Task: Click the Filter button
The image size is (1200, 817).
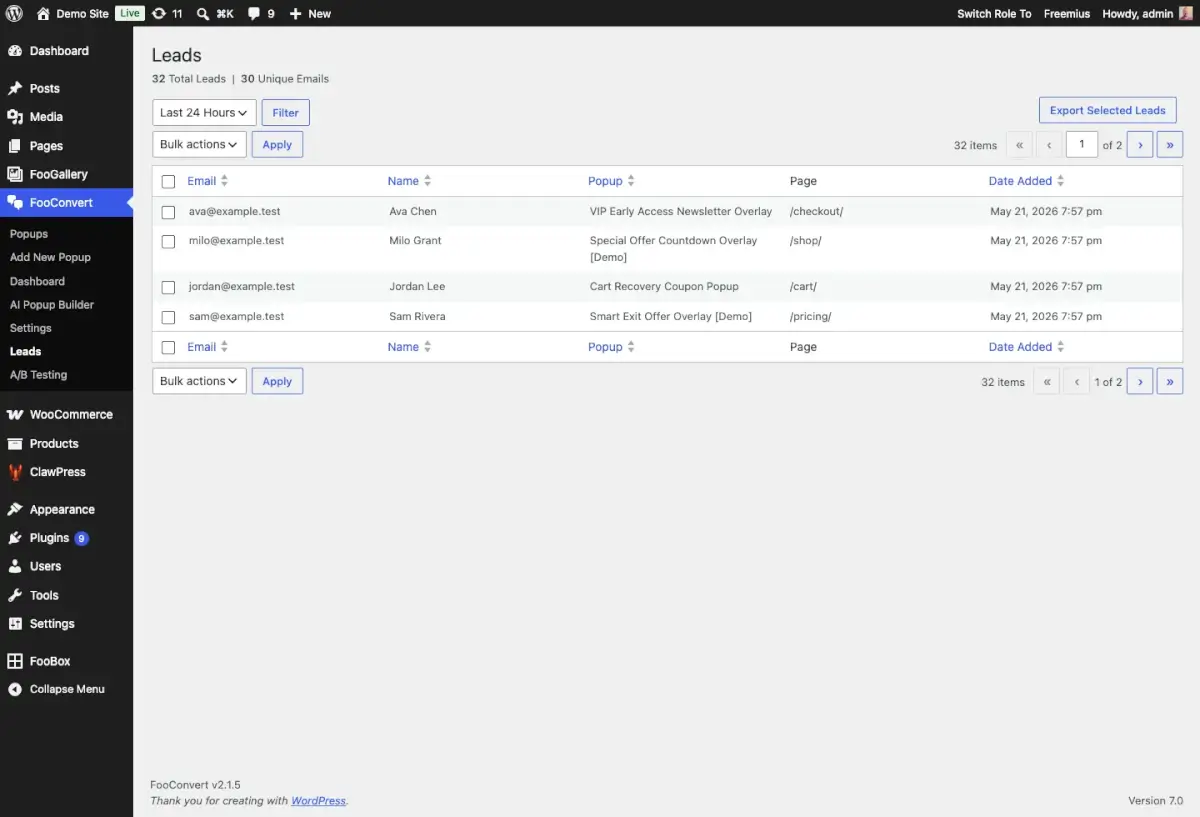Action: click(x=286, y=113)
